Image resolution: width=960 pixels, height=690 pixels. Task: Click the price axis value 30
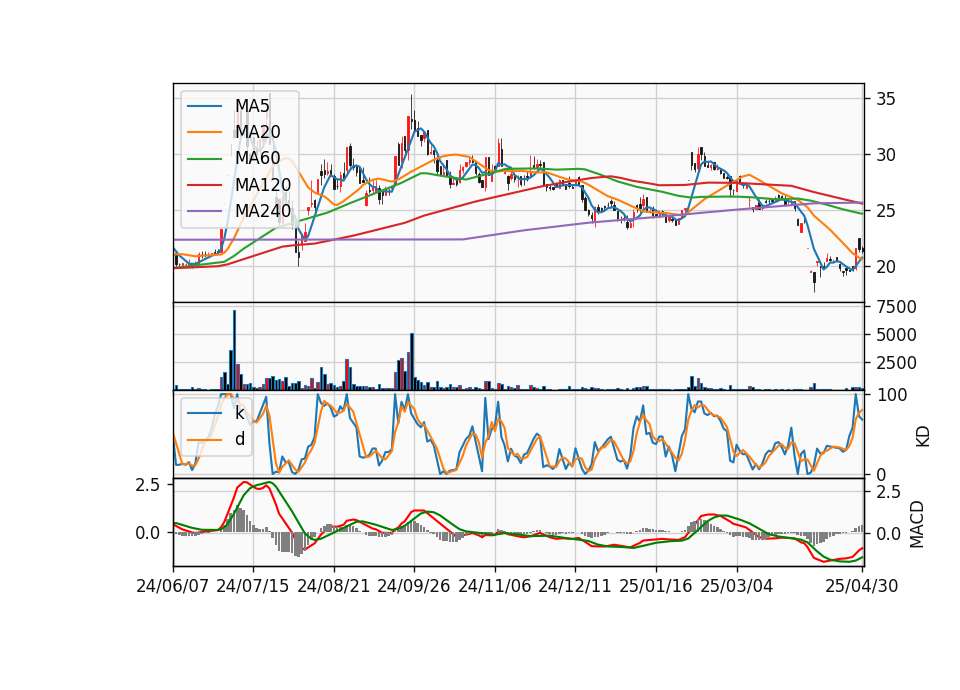coord(886,155)
